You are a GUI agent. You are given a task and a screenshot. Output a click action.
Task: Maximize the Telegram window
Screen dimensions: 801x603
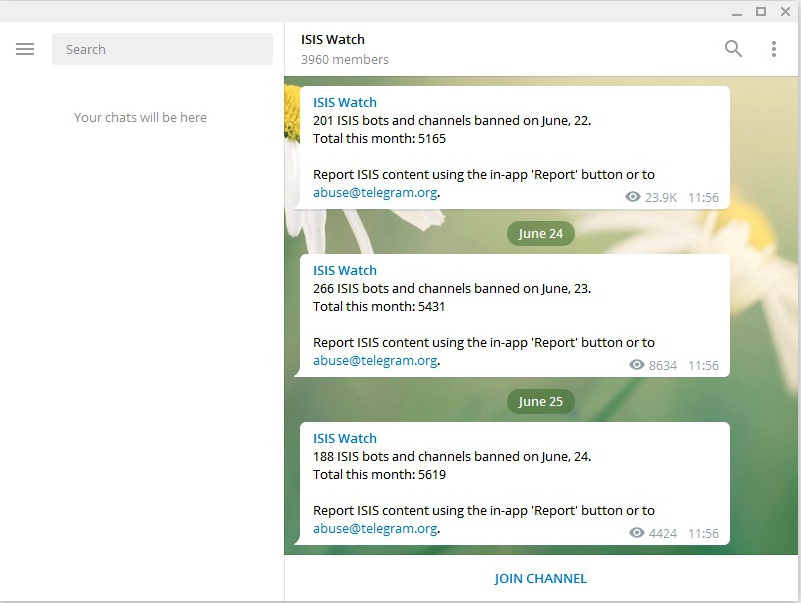tap(760, 11)
